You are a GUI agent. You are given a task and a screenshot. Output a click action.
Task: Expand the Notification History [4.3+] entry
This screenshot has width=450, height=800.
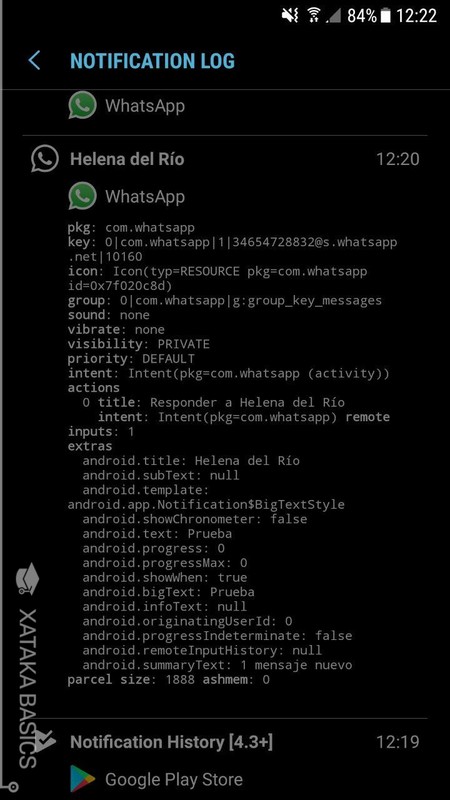click(224, 741)
